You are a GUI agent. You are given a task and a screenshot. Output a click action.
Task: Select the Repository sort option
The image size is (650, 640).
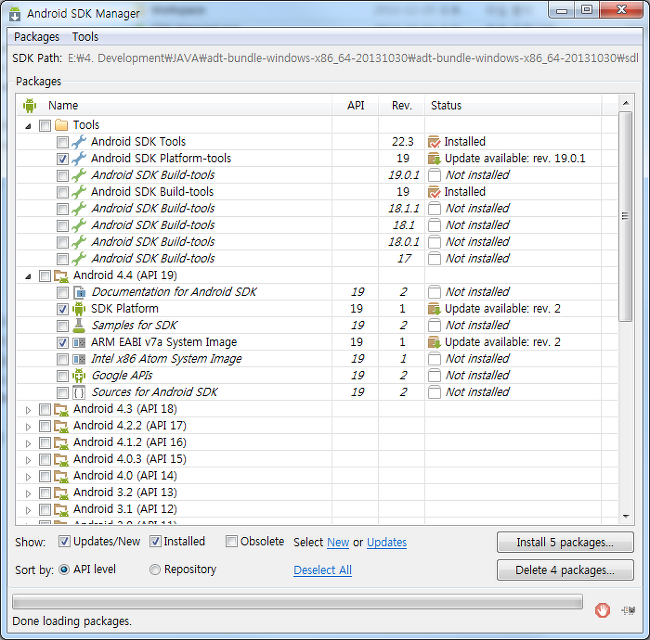point(155,570)
